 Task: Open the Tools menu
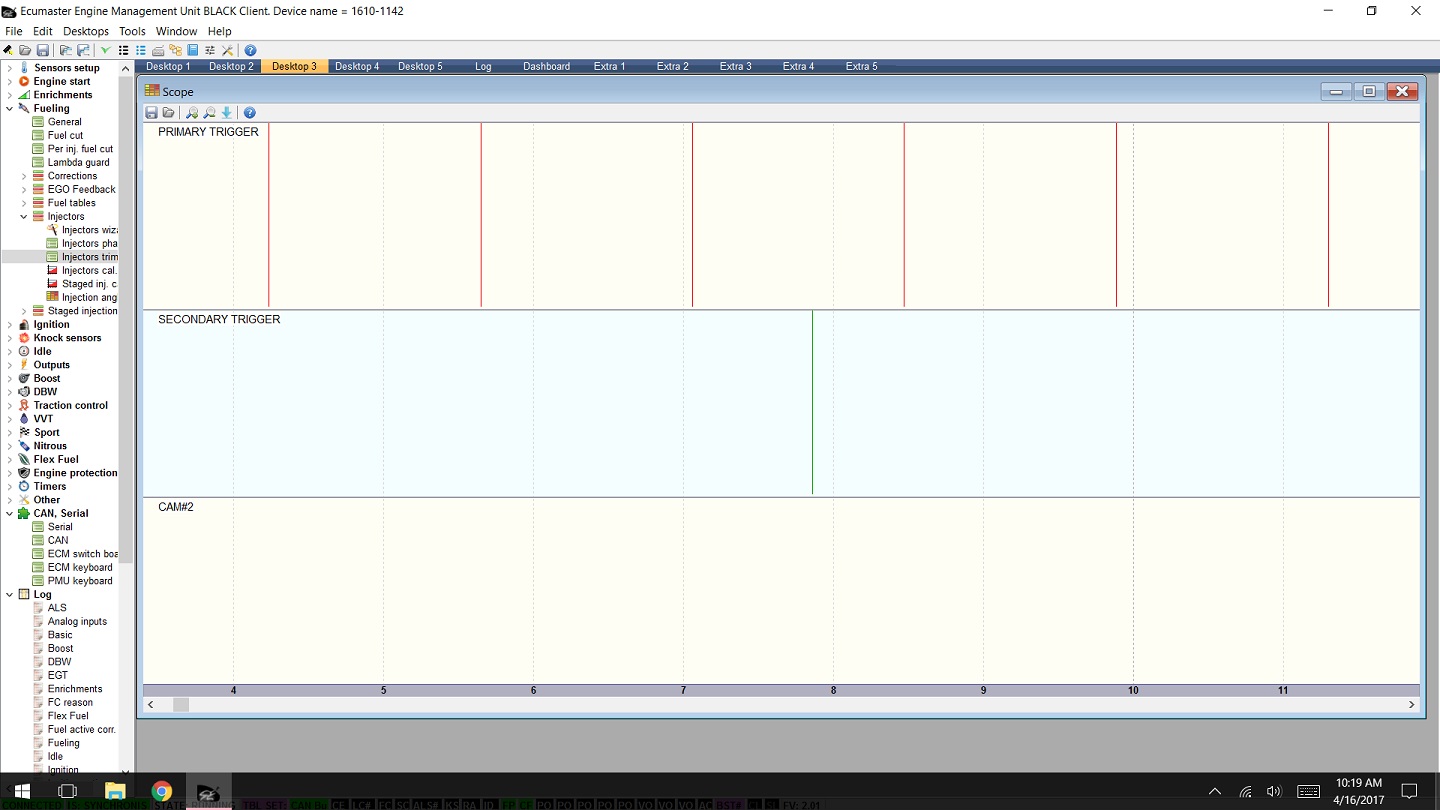132,31
